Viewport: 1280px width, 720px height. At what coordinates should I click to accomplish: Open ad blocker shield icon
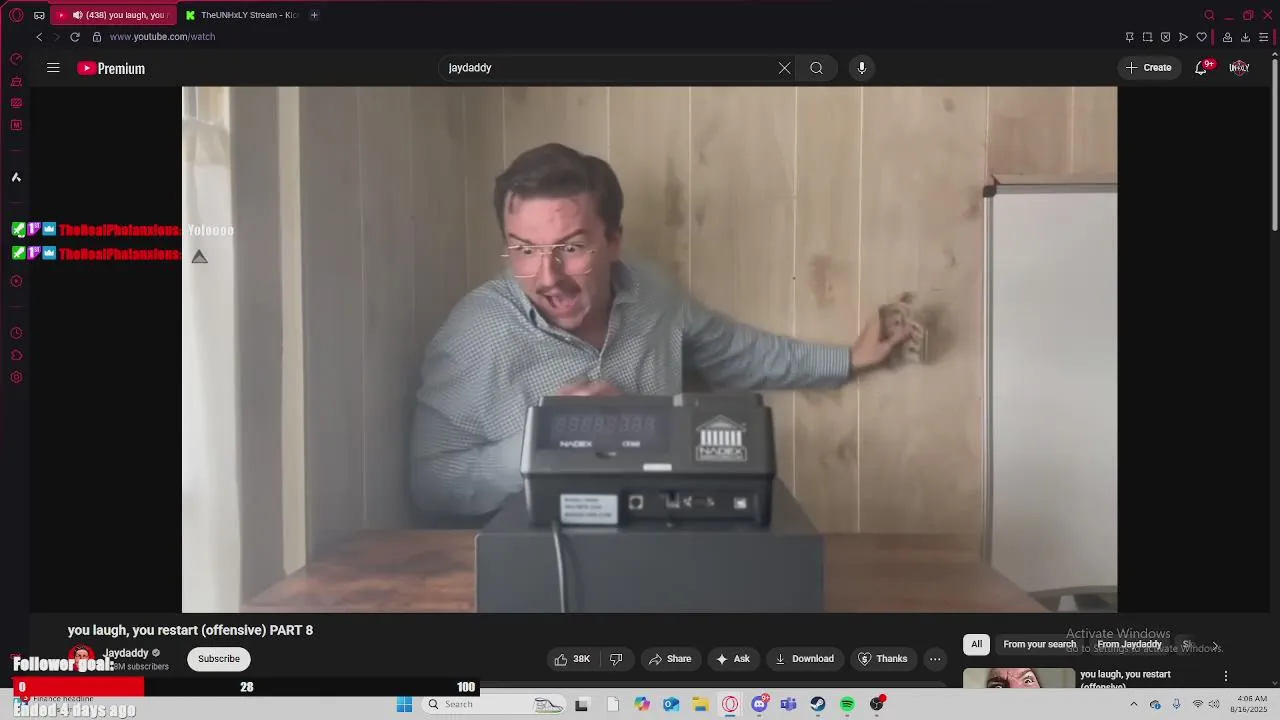pyautogui.click(x=1165, y=37)
